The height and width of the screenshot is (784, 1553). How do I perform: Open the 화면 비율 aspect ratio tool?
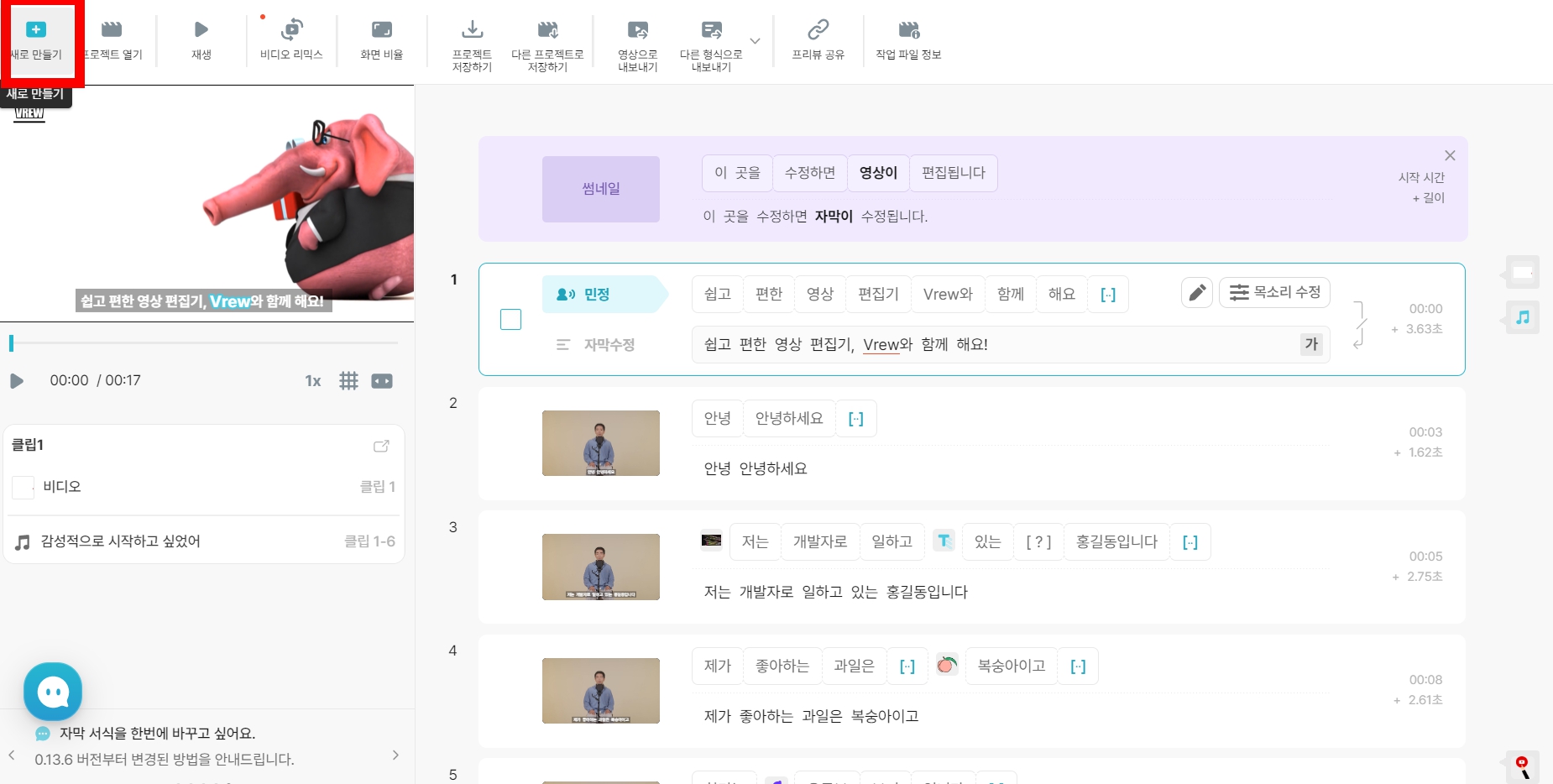[x=382, y=30]
